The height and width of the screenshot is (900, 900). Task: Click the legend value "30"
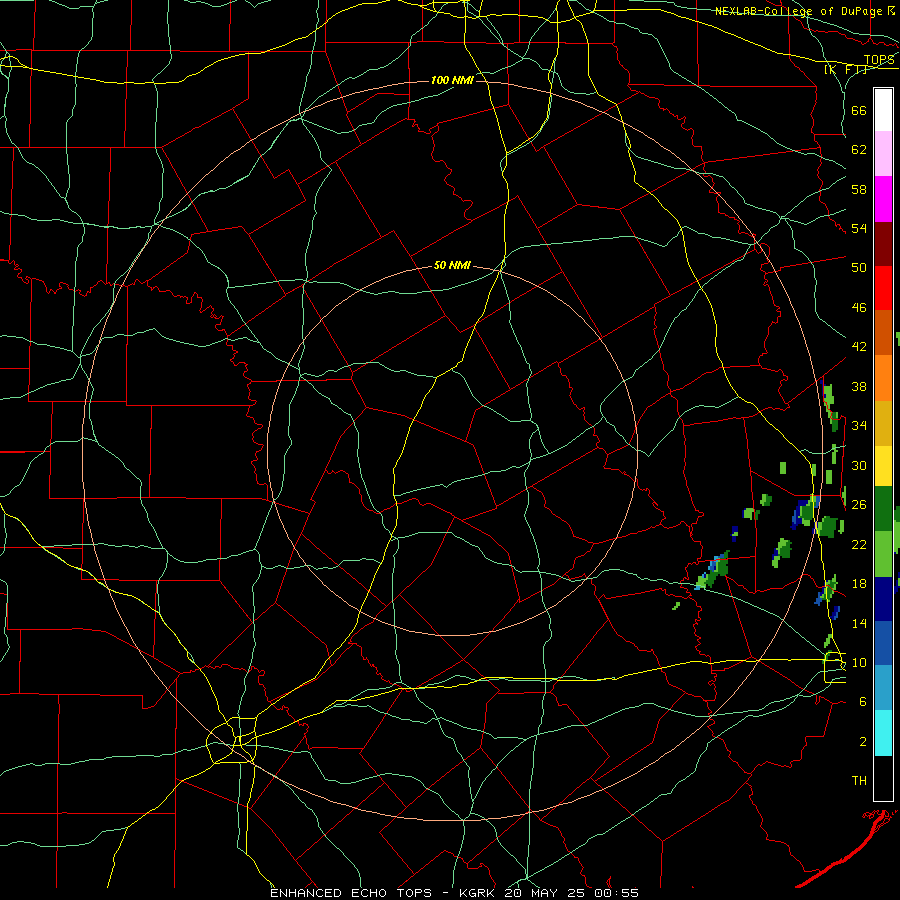pyautogui.click(x=859, y=465)
